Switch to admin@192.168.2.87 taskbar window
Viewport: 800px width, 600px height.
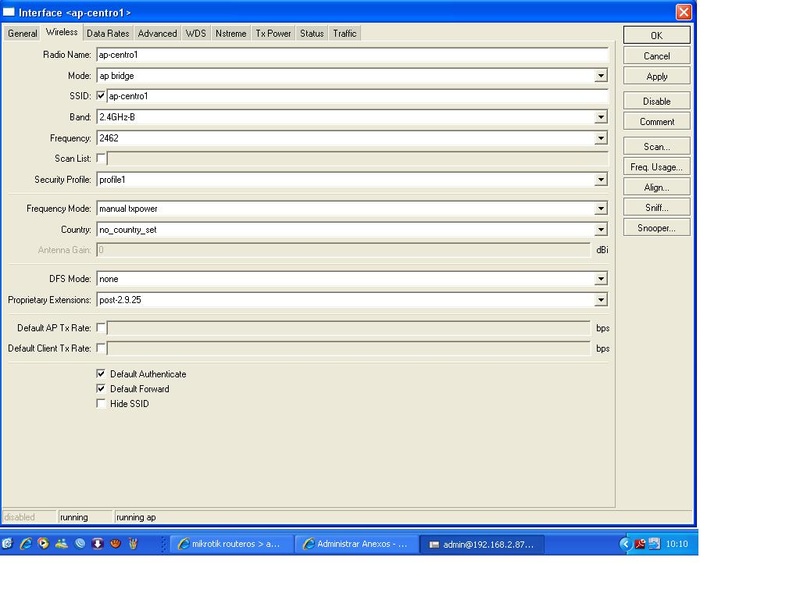(482, 544)
